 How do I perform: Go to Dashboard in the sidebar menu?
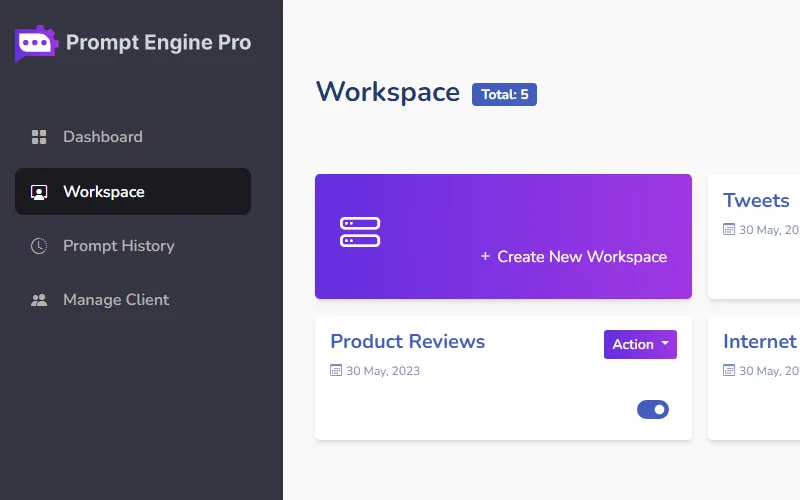[x=102, y=137]
